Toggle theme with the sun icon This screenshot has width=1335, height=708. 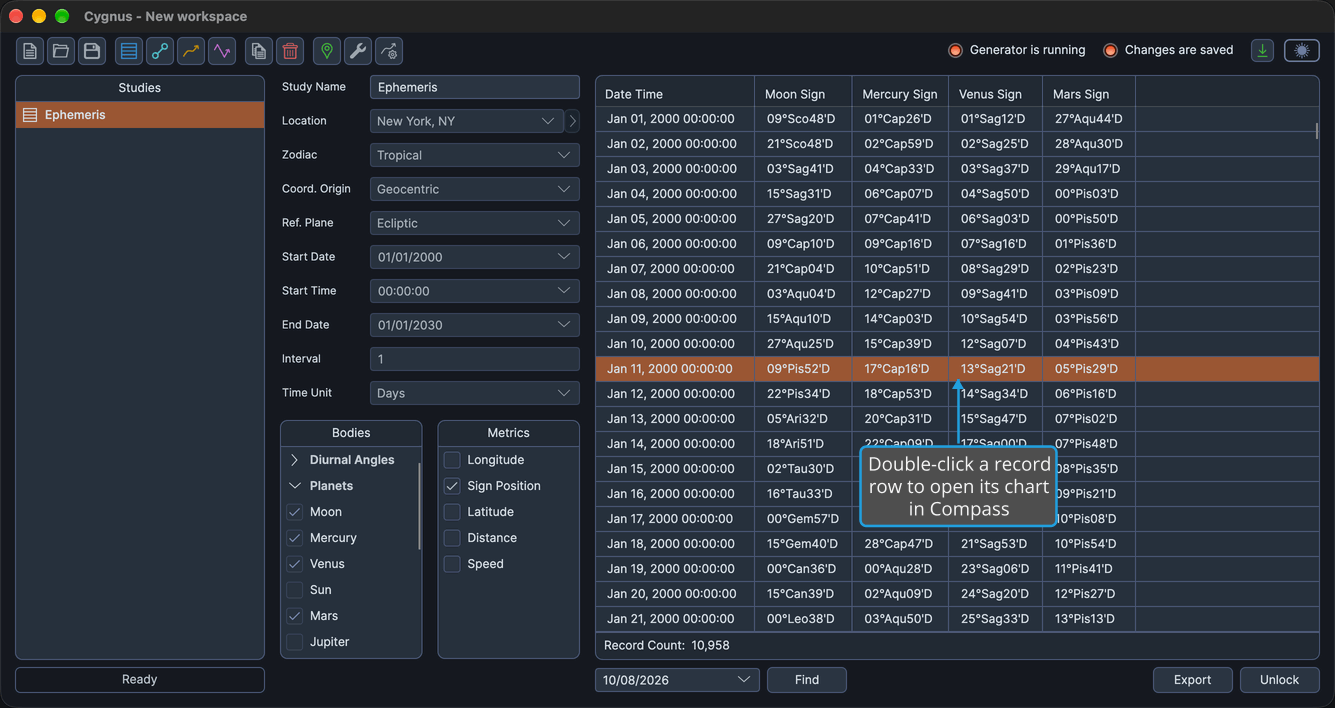[x=1302, y=50]
